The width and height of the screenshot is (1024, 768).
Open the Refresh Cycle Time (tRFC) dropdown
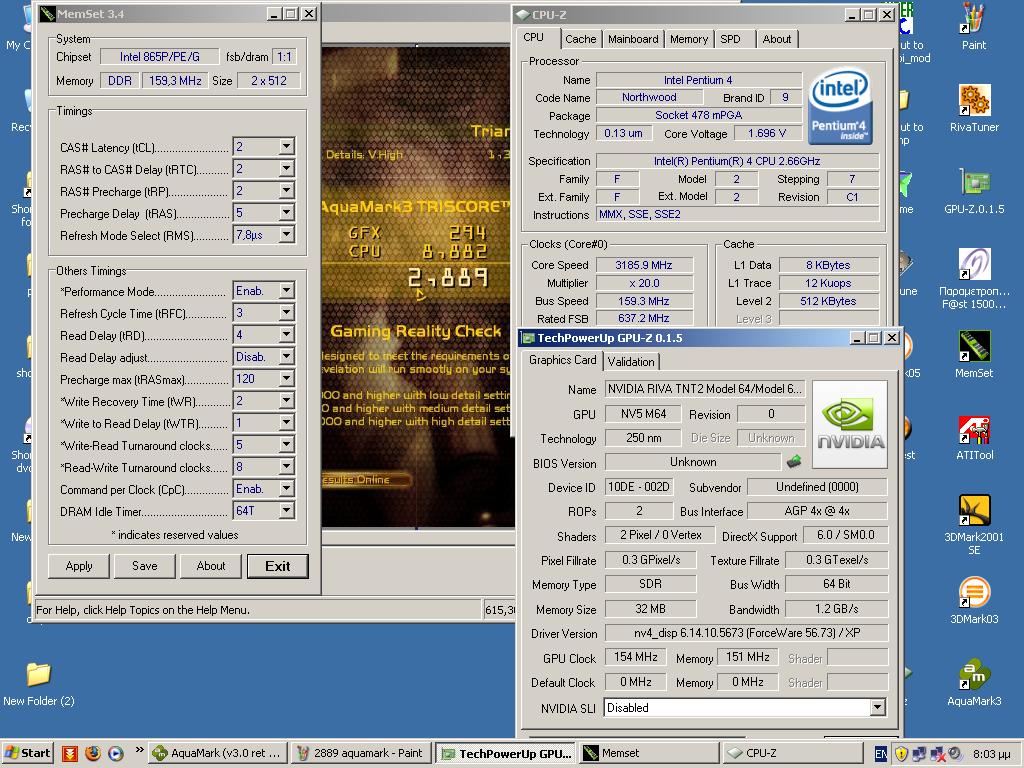pos(286,312)
